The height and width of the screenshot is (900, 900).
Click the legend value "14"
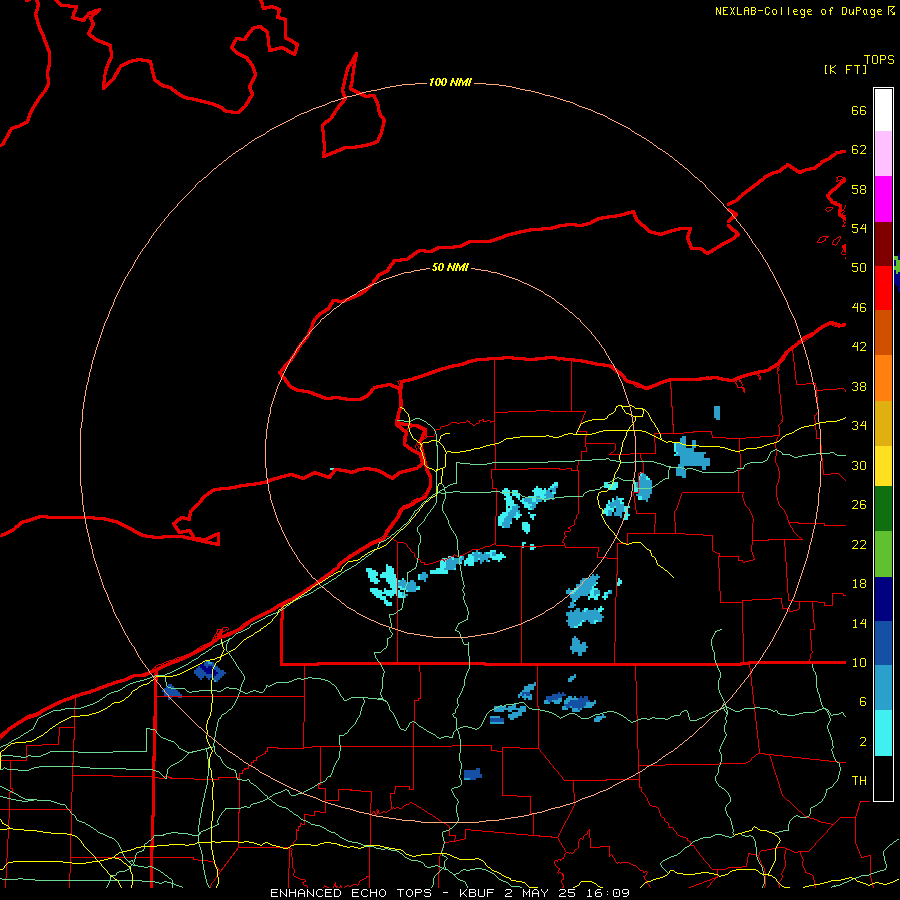click(x=859, y=623)
